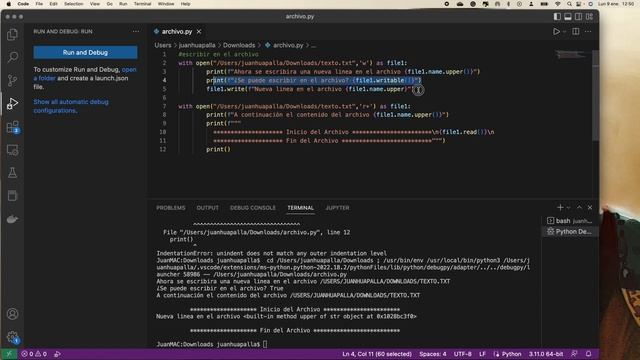Open the Apple menu
This screenshot has height=360, width=640.
click(9, 4)
